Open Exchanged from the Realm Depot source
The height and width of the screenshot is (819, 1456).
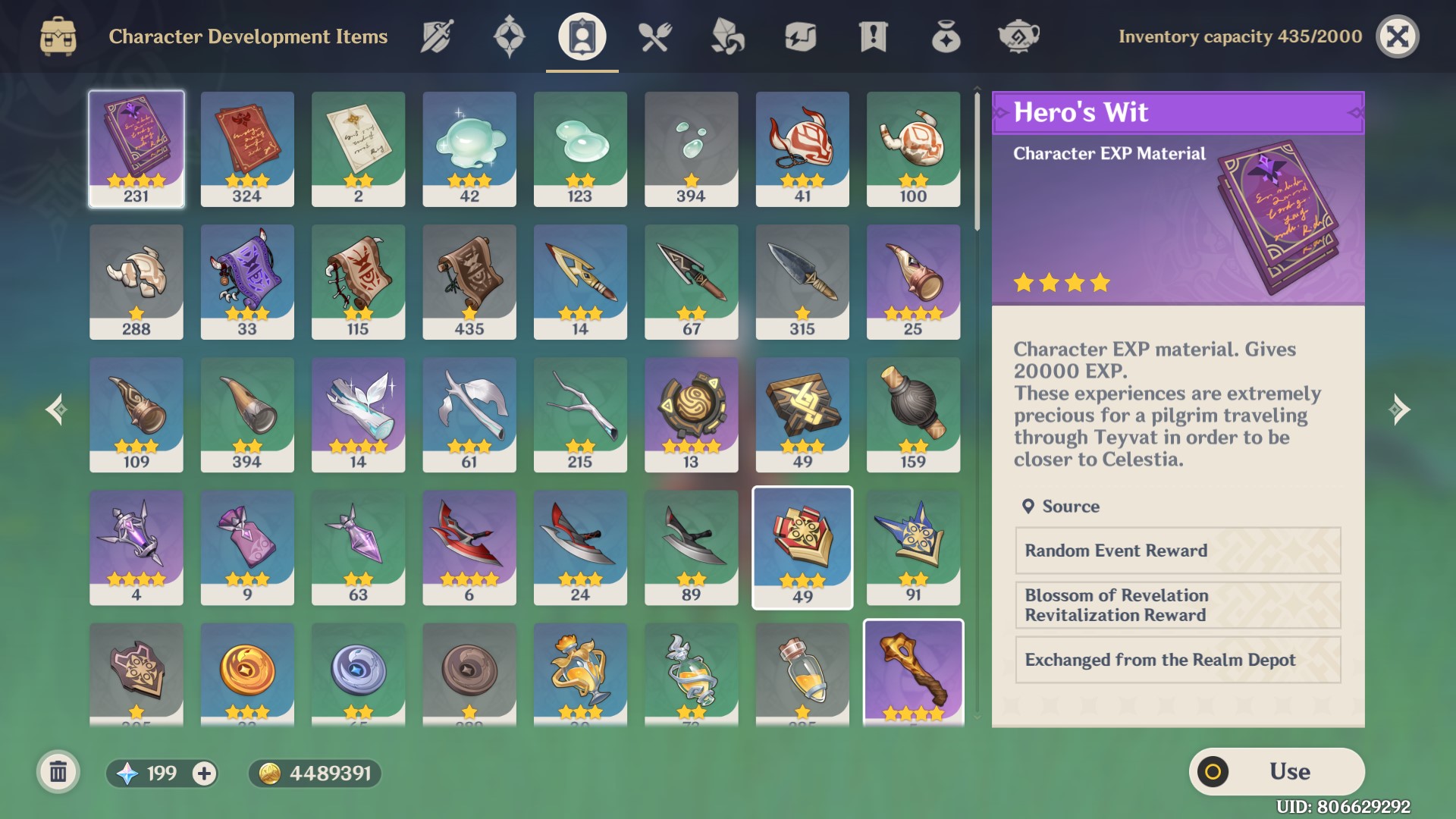tap(1178, 660)
